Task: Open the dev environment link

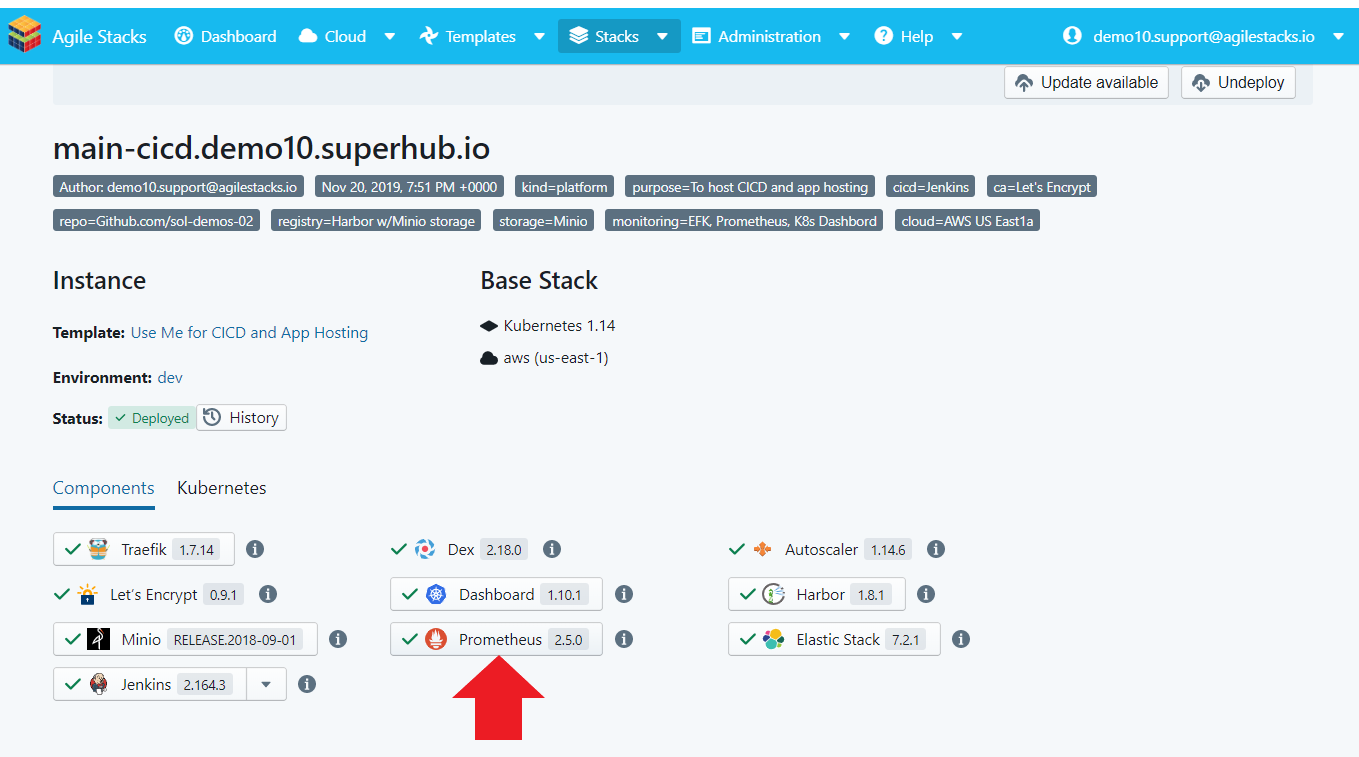Action: [x=170, y=378]
